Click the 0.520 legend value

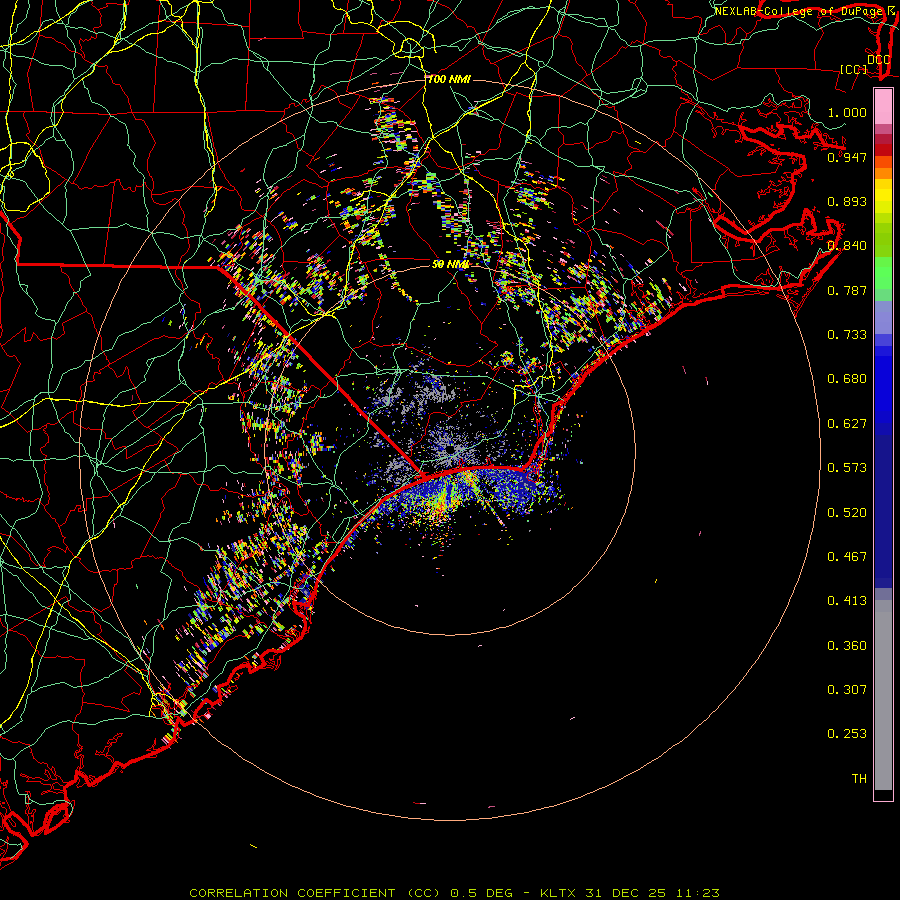pyautogui.click(x=847, y=513)
